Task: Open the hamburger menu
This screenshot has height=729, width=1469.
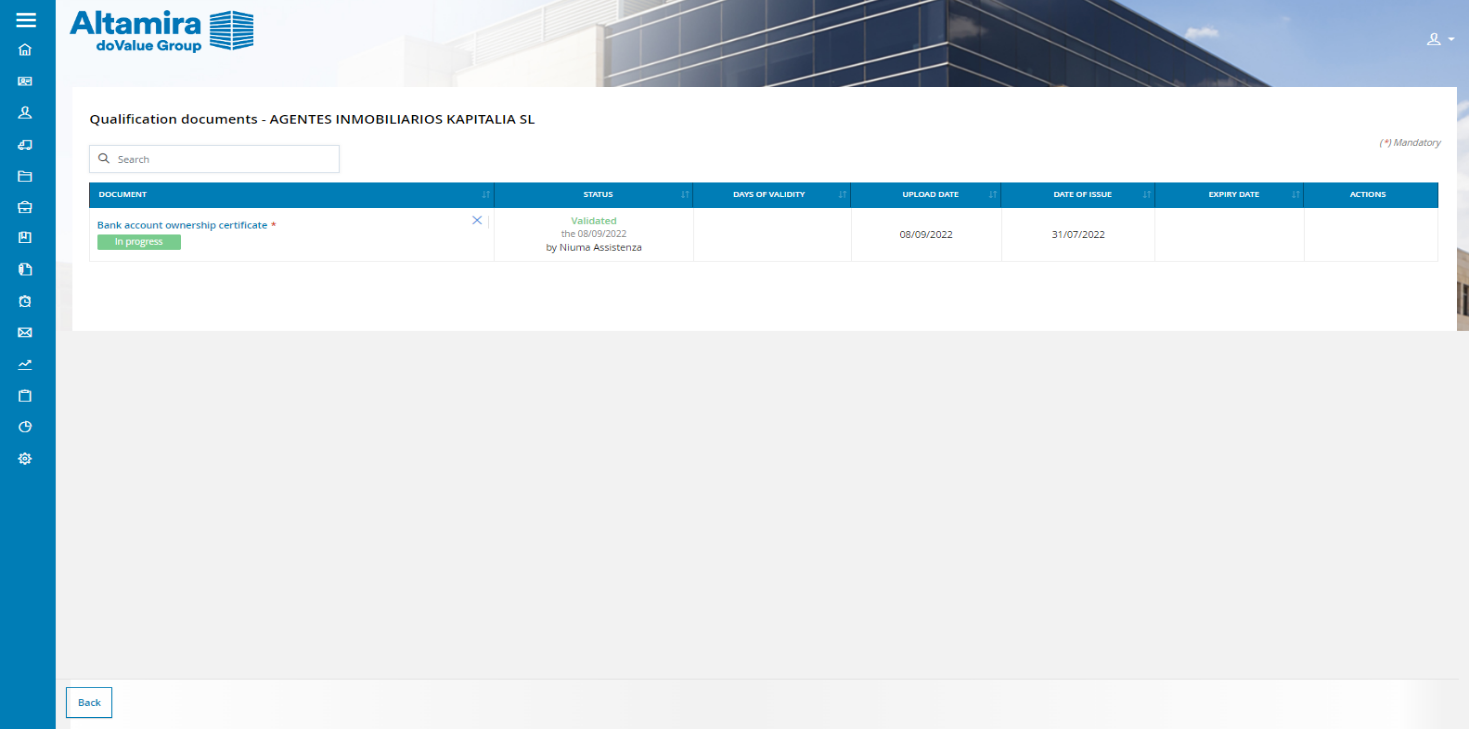Action: (26, 19)
